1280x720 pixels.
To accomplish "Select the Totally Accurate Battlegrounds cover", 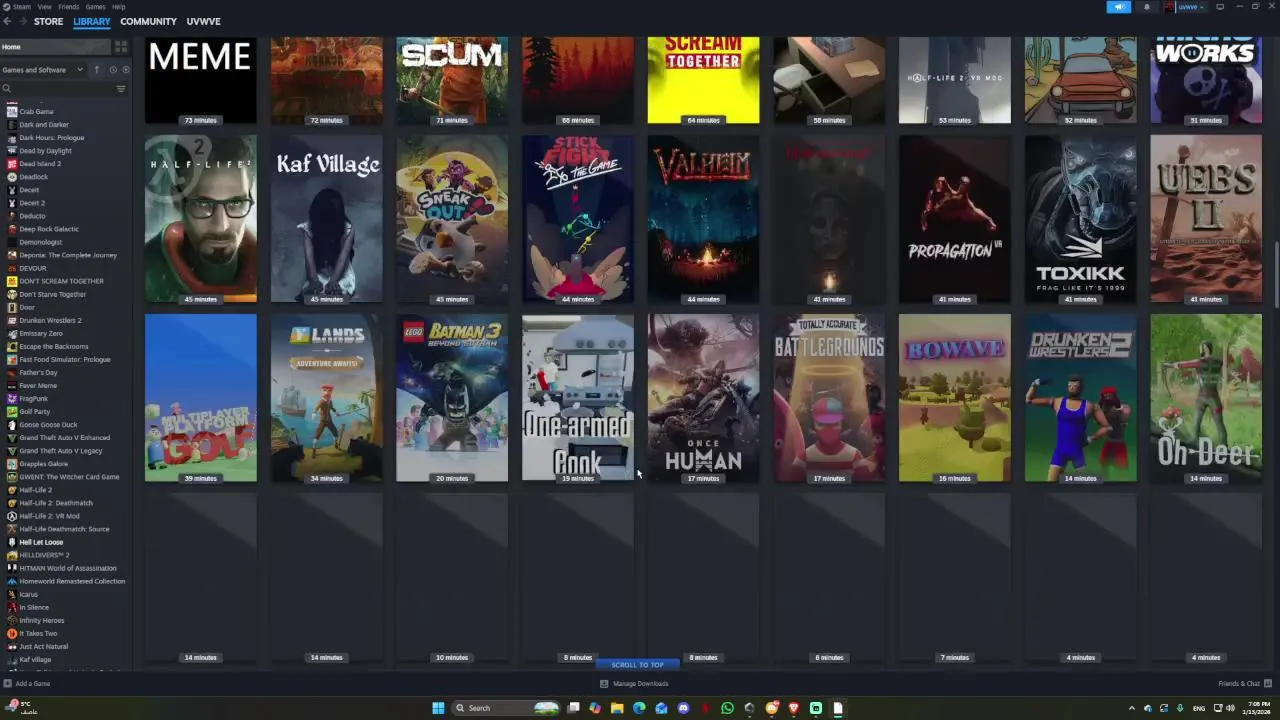I will 829,398.
